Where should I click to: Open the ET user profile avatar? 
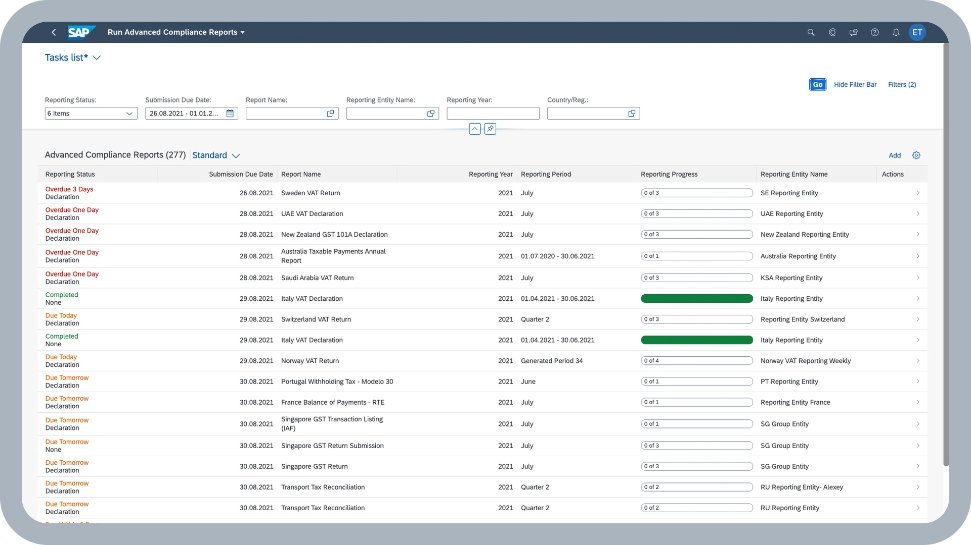pyautogui.click(x=917, y=32)
